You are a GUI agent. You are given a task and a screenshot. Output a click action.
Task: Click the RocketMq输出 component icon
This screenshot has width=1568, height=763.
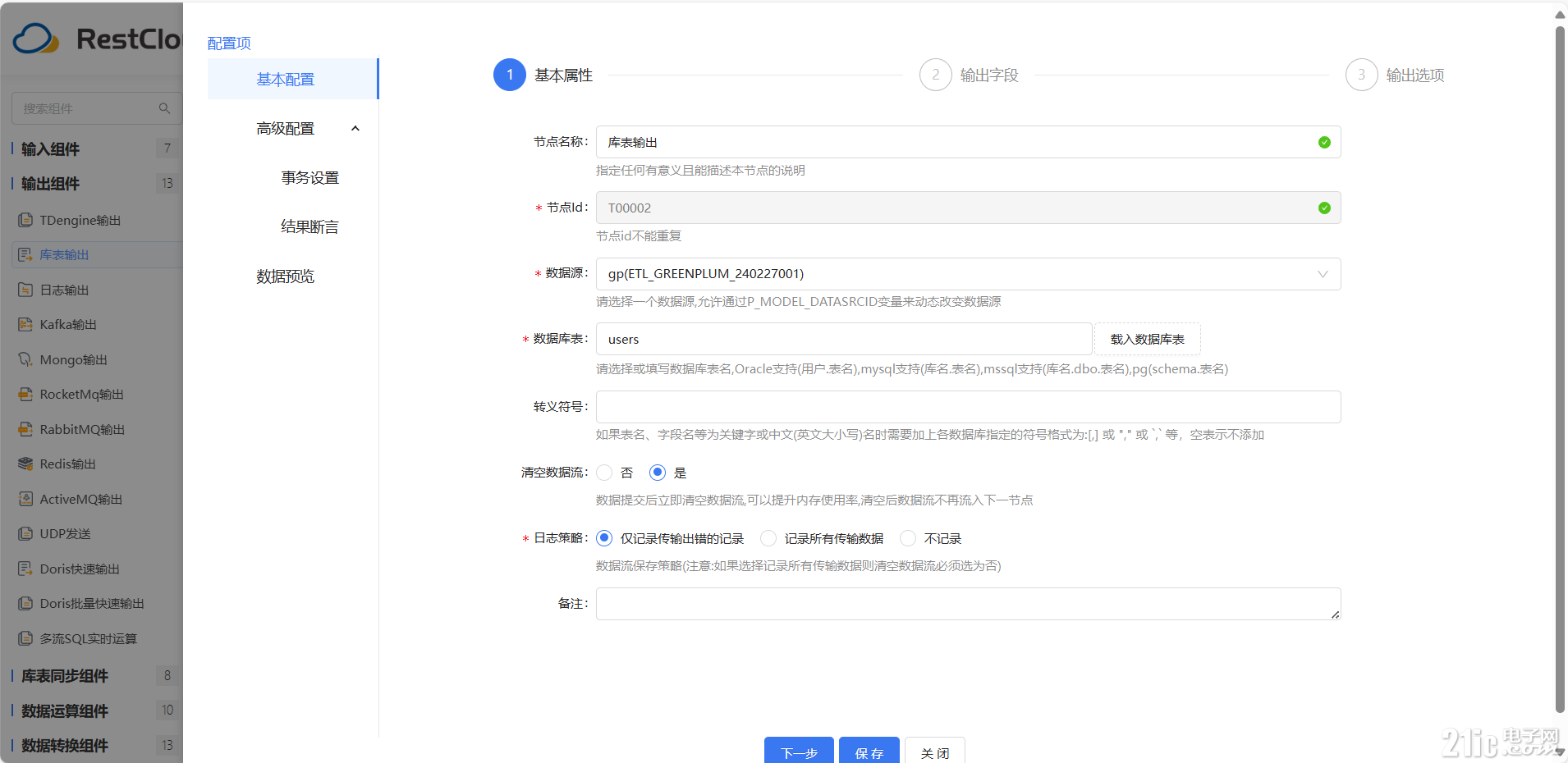point(25,394)
